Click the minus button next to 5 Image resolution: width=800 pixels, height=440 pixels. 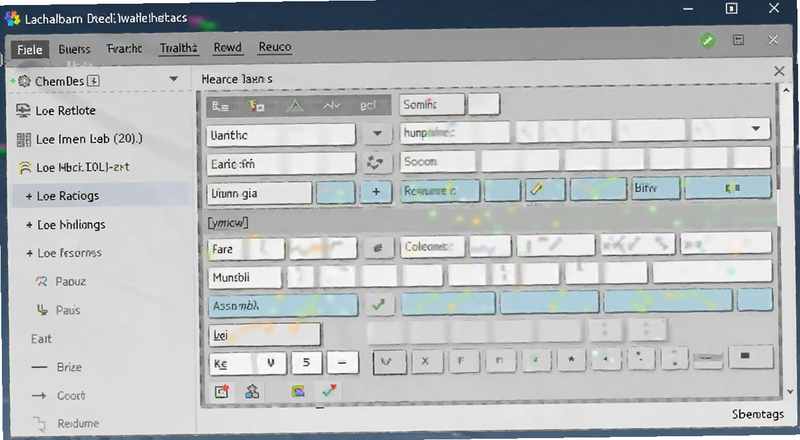point(342,363)
